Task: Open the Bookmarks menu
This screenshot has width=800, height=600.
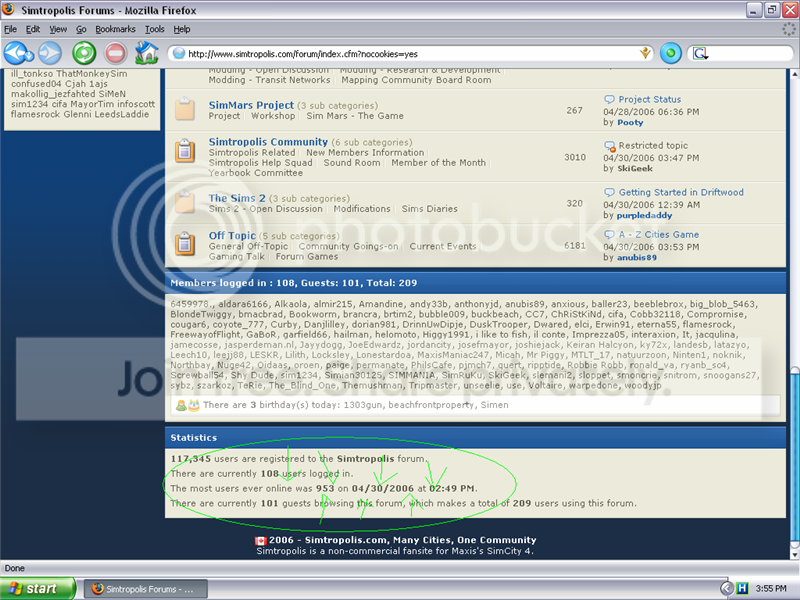Action: tap(115, 29)
